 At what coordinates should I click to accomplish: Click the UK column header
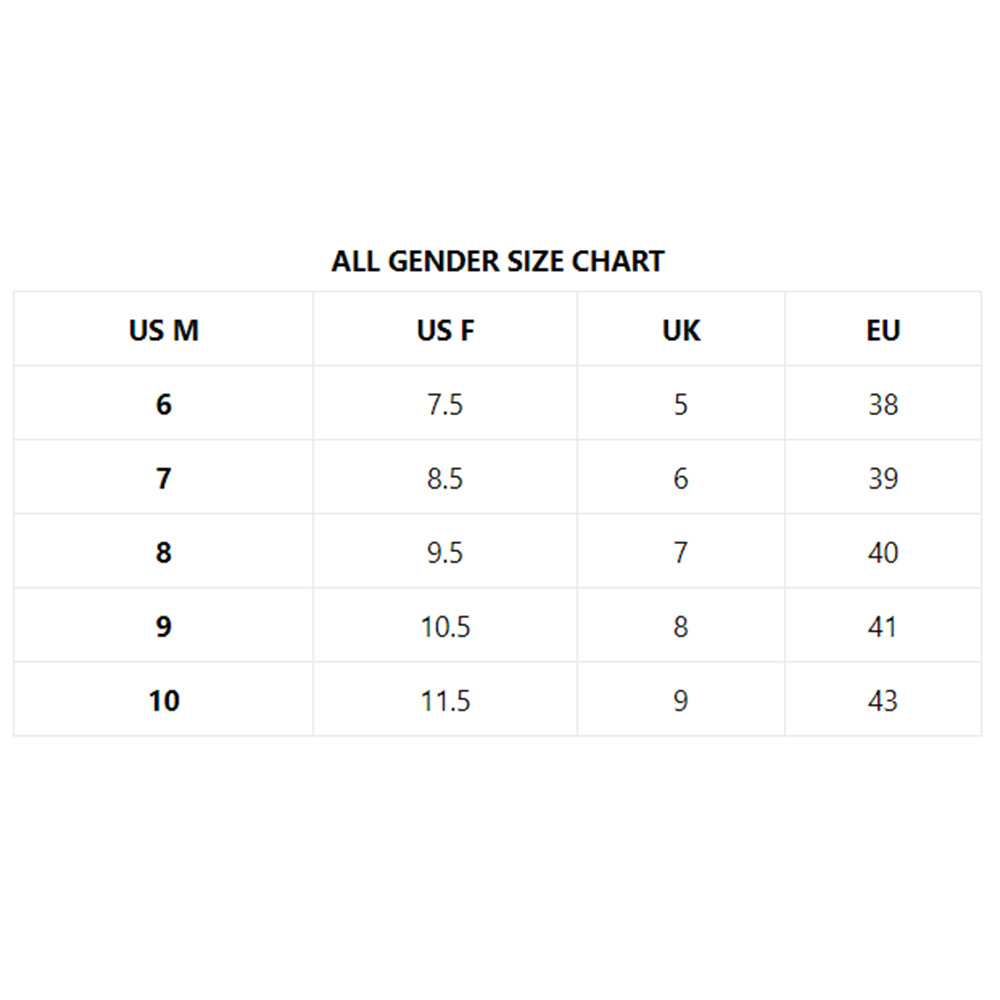tap(681, 329)
